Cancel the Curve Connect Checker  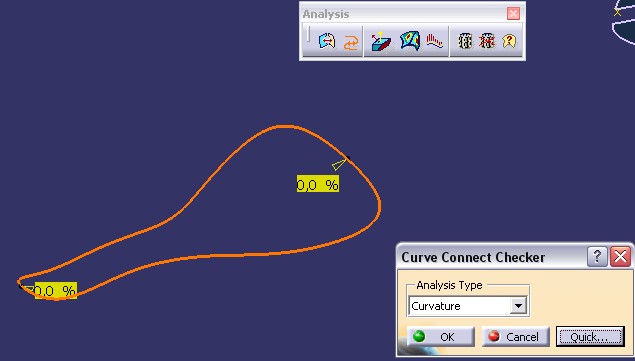tap(515, 337)
